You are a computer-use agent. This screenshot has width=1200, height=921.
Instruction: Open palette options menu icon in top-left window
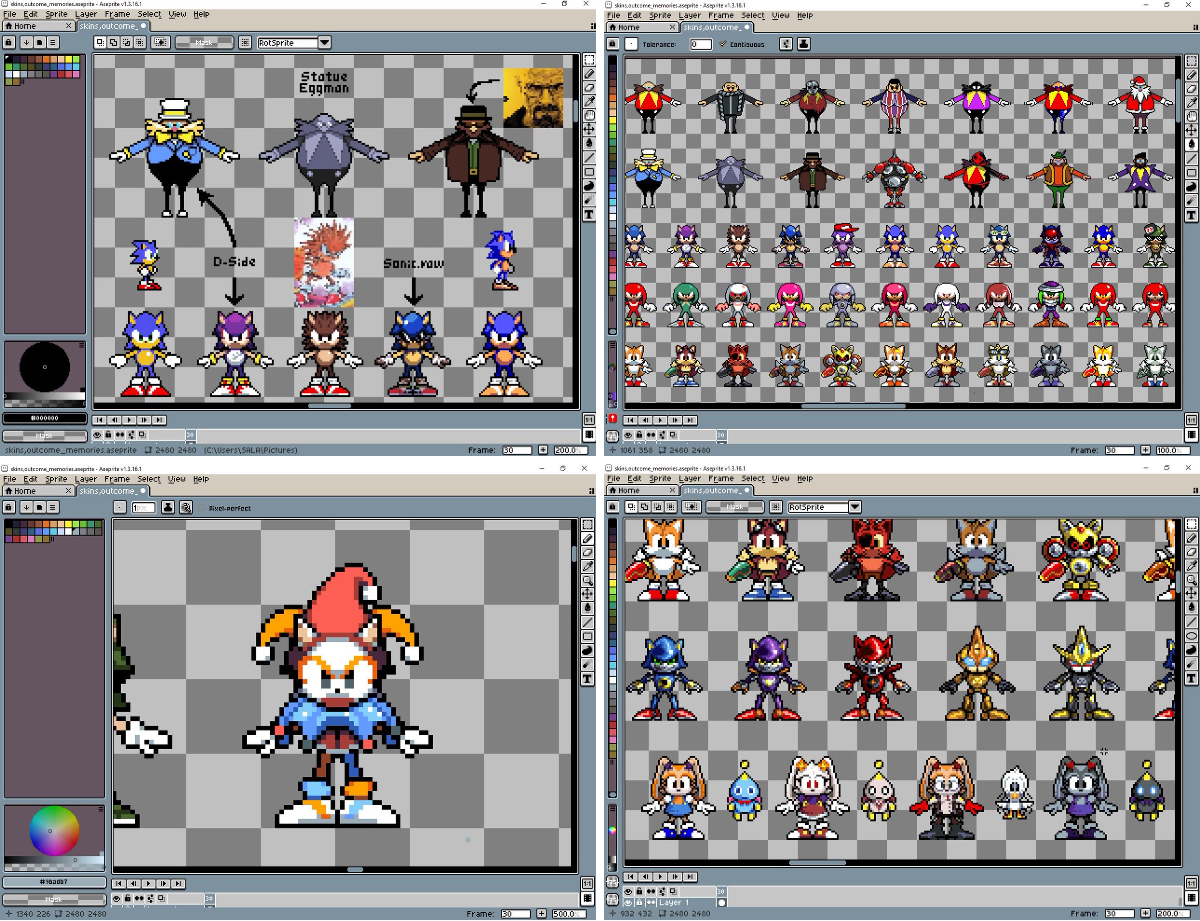52,42
